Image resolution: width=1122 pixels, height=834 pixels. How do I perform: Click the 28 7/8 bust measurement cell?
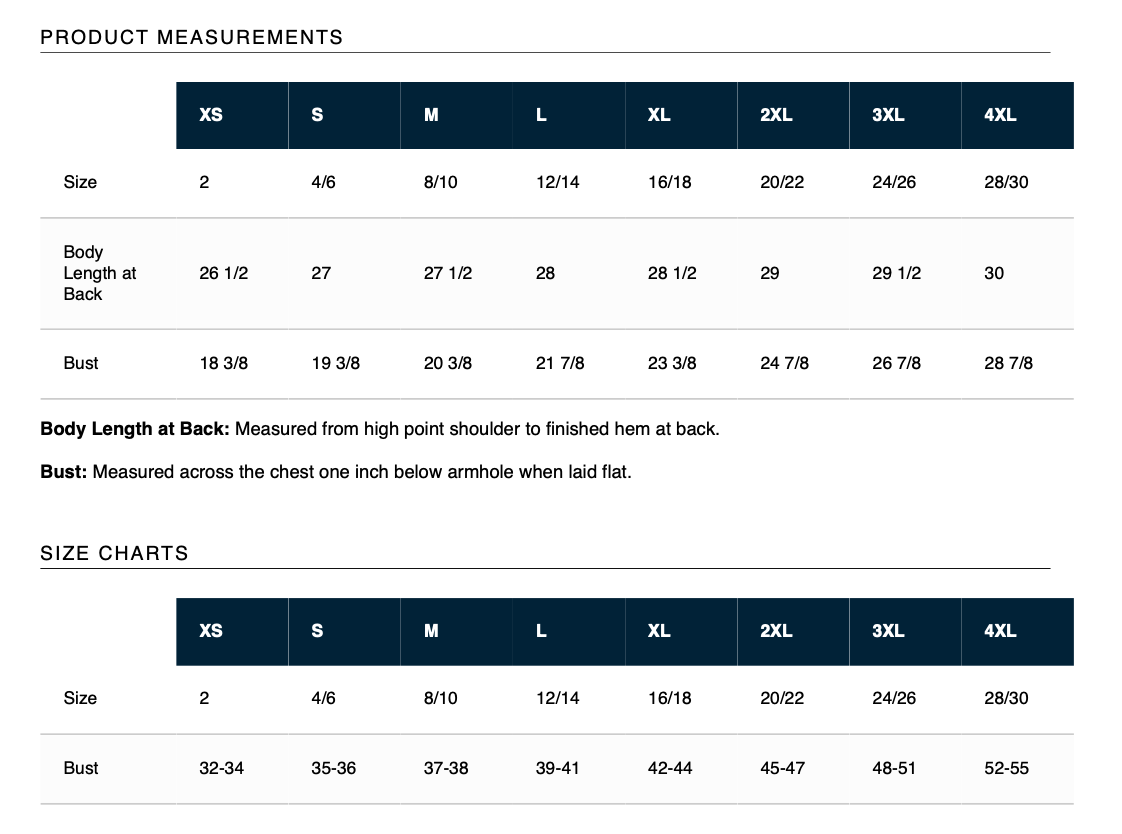click(x=1008, y=363)
